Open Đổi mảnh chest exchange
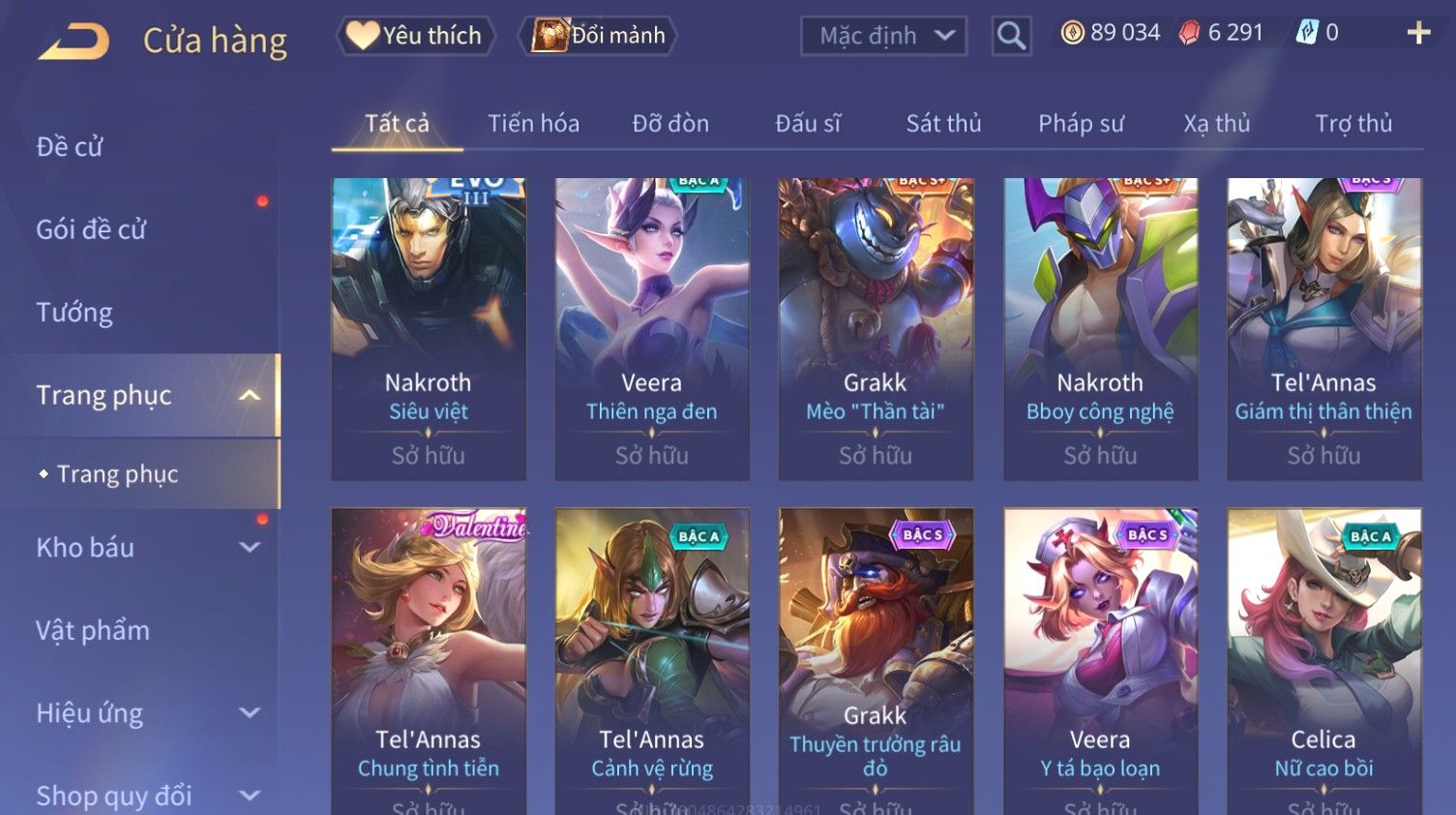The image size is (1456, 815). 598,36
